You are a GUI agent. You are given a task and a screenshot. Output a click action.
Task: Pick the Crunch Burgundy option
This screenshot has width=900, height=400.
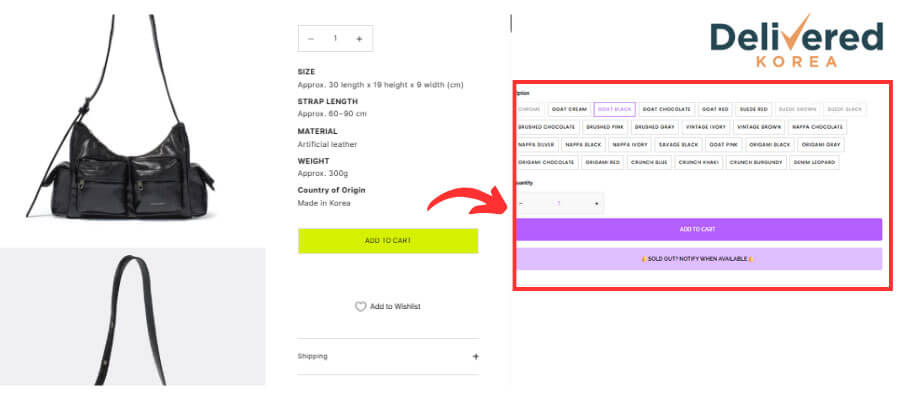(755, 162)
